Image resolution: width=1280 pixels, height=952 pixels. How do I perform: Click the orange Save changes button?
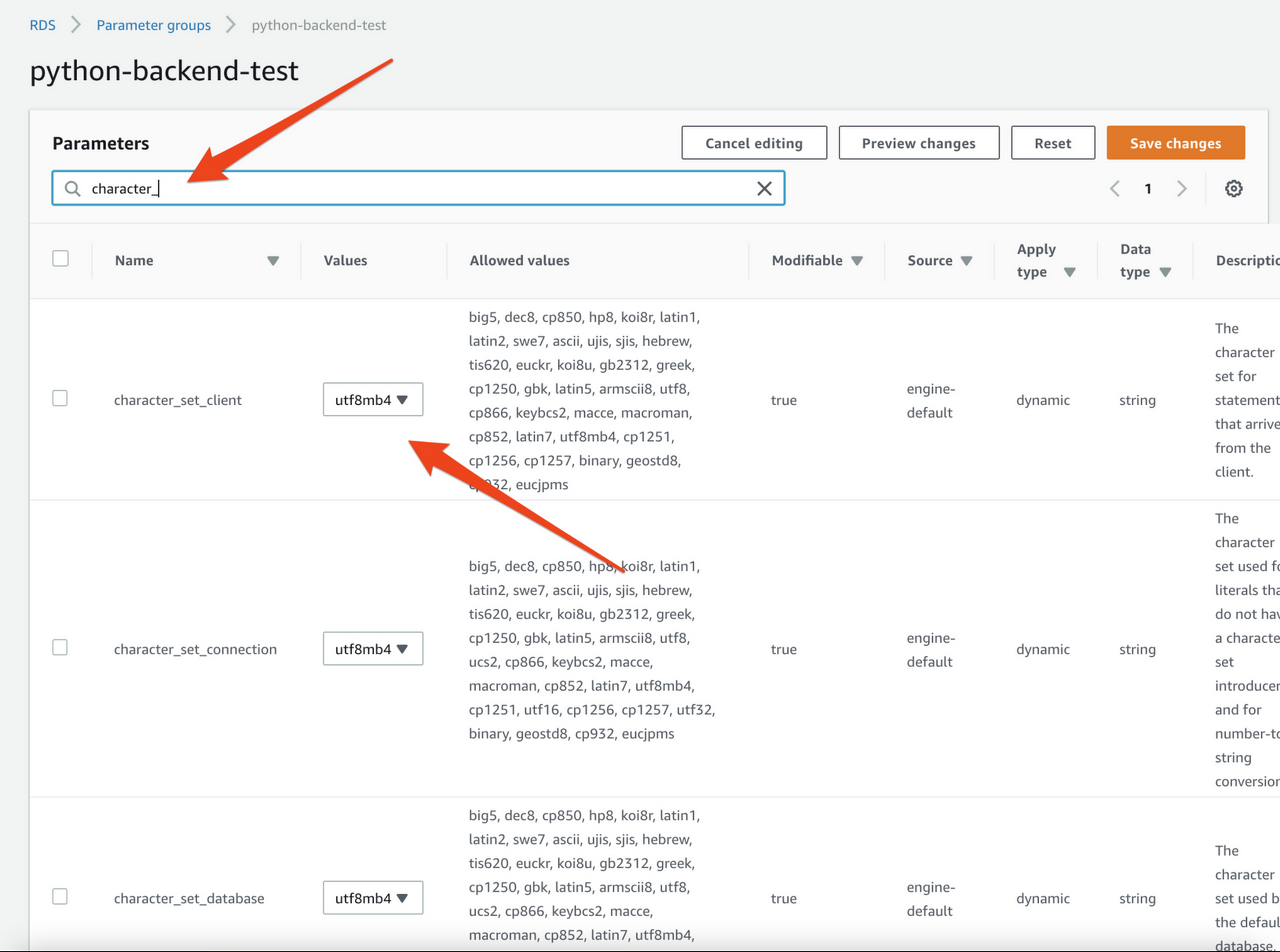coord(1176,143)
